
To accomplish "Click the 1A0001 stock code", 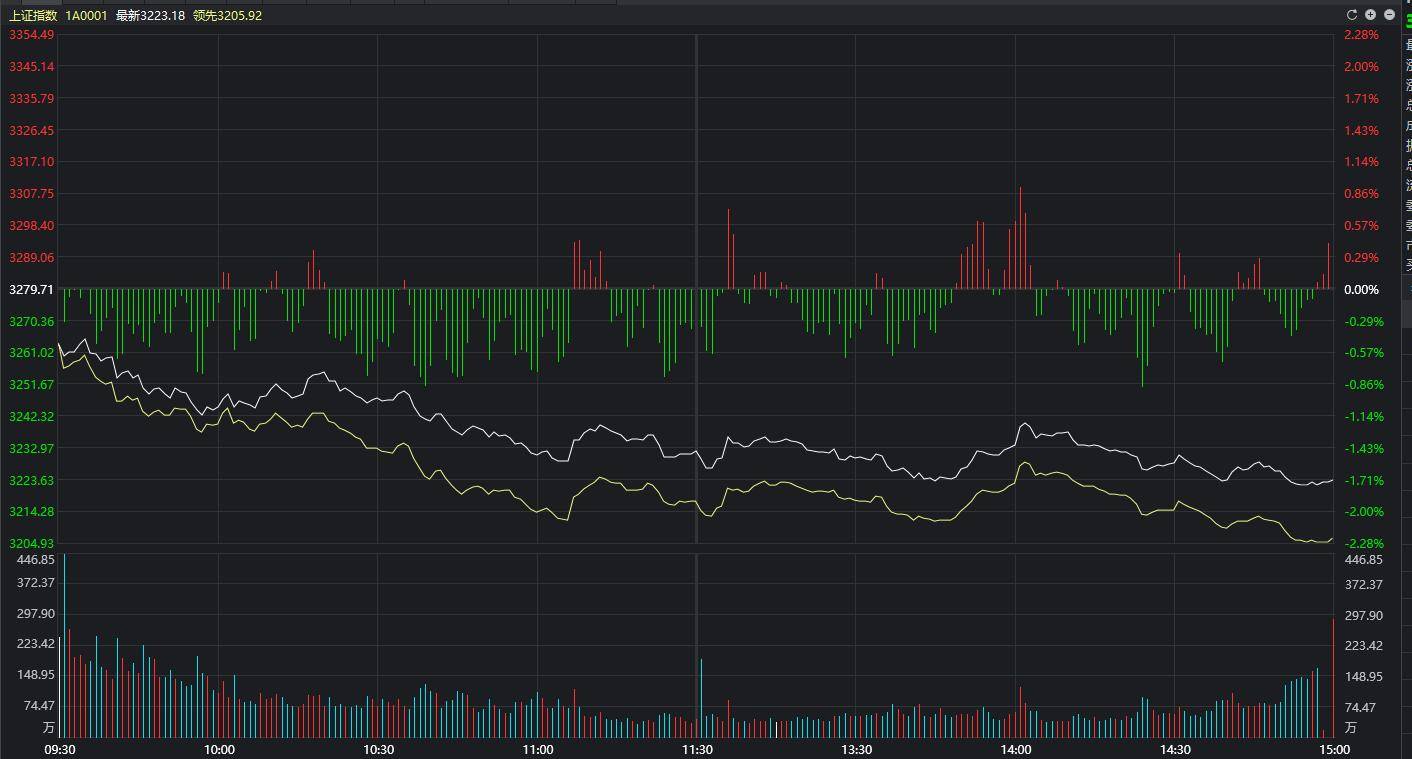I will (86, 16).
